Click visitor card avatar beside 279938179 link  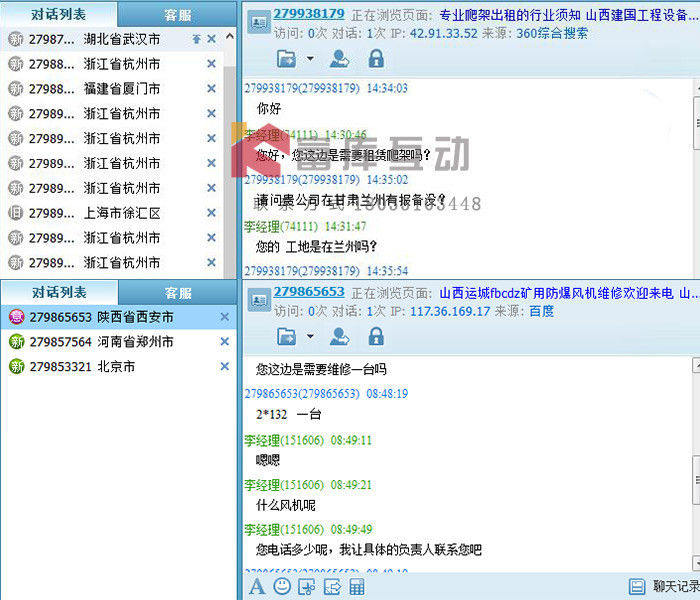click(259, 22)
